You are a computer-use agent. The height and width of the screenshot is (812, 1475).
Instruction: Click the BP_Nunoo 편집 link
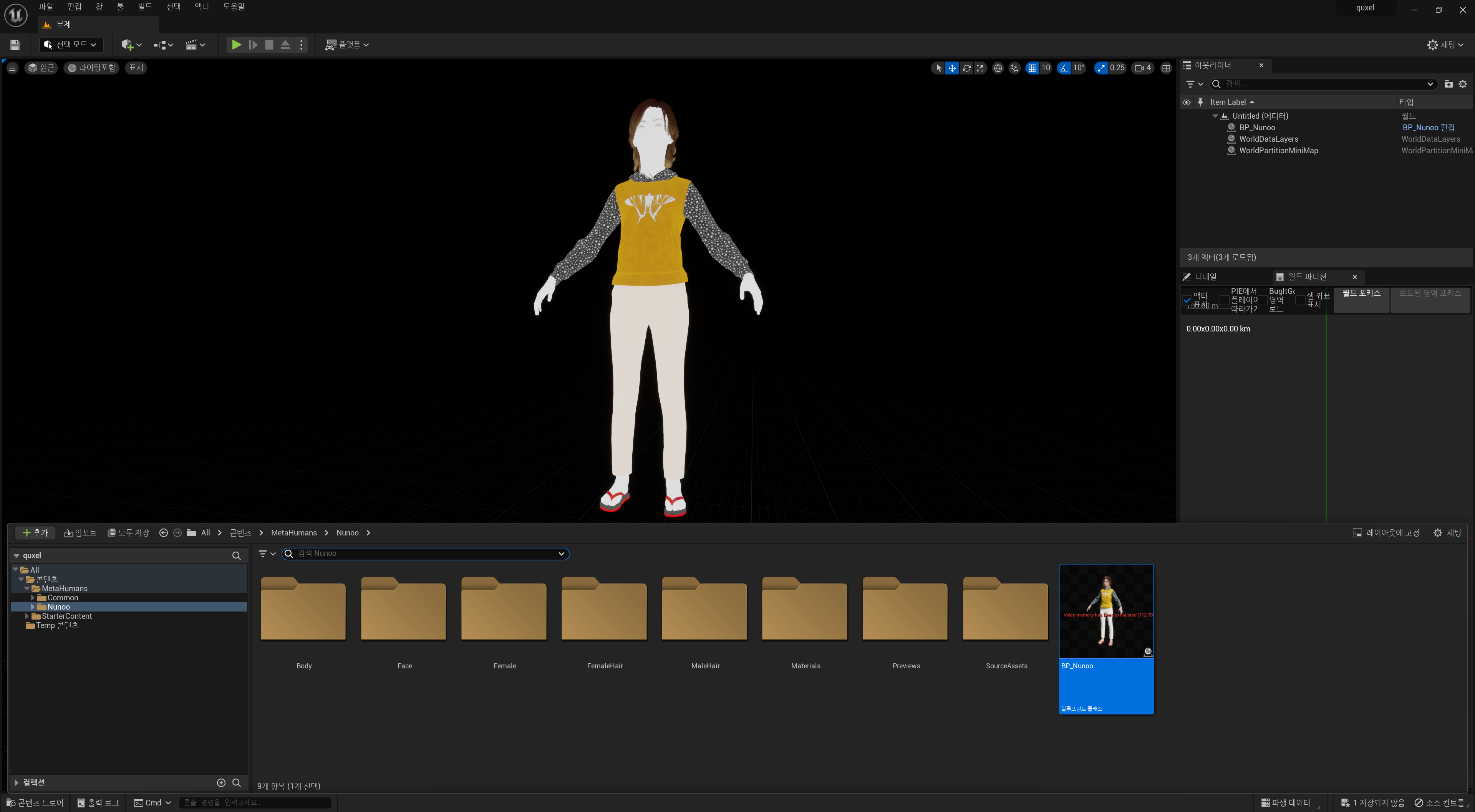point(1428,128)
